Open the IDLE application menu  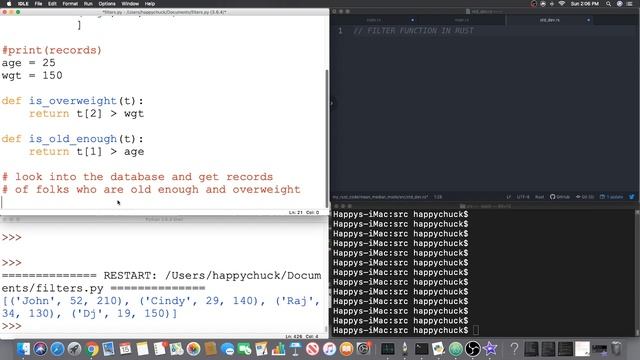[x=23, y=4]
